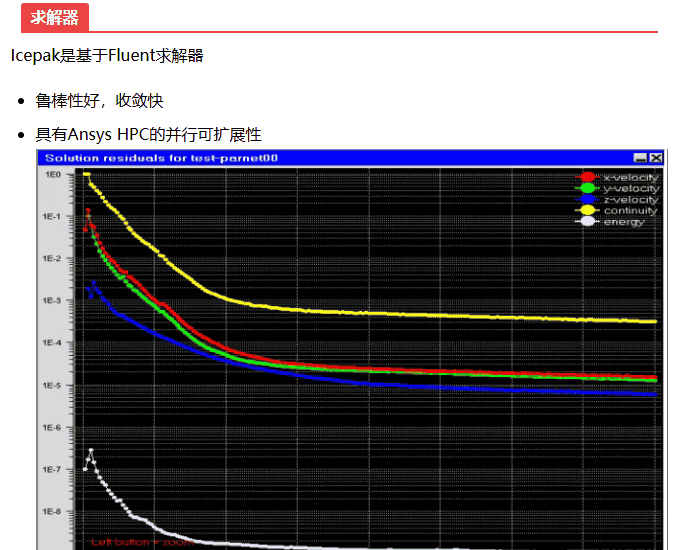Screen dimensions: 684x550
Task: Close the Solution residuals window
Action: (x=656, y=158)
